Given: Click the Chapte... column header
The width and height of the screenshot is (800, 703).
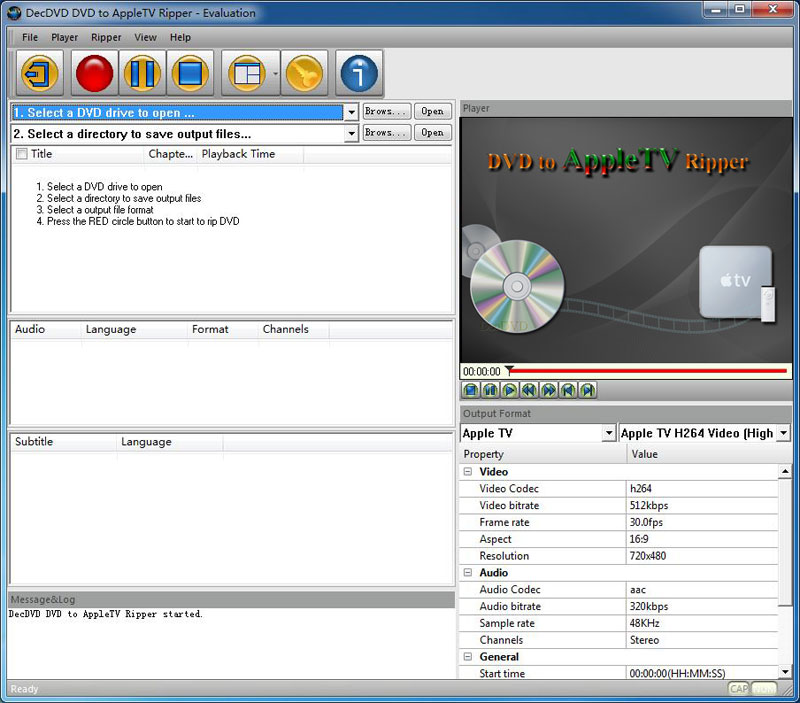Looking at the screenshot, I should click(170, 154).
